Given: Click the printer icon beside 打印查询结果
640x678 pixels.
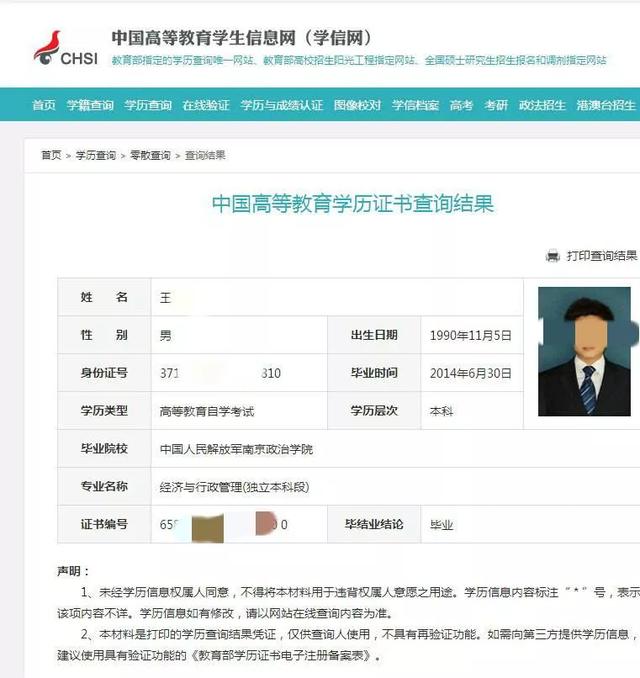Looking at the screenshot, I should pyautogui.click(x=552, y=256).
